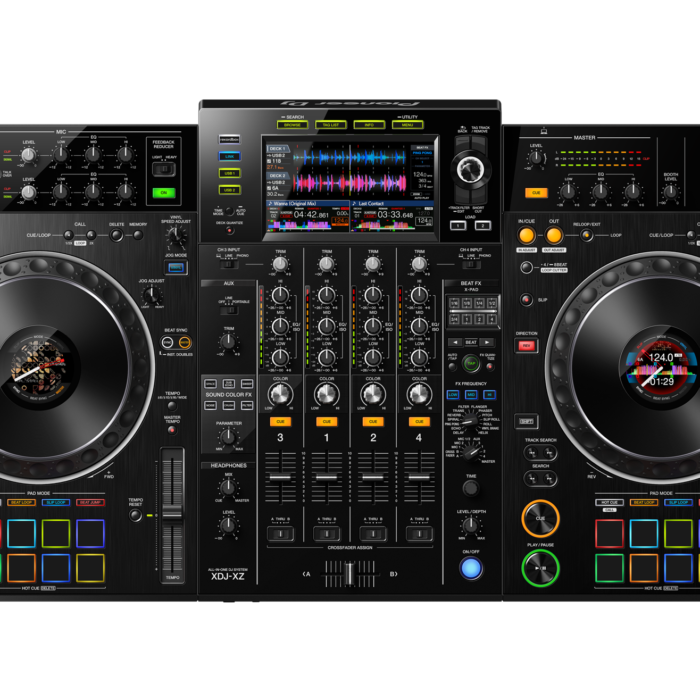This screenshot has width=700, height=700.
Task: Select the USB 1 source button
Action: (x=229, y=173)
